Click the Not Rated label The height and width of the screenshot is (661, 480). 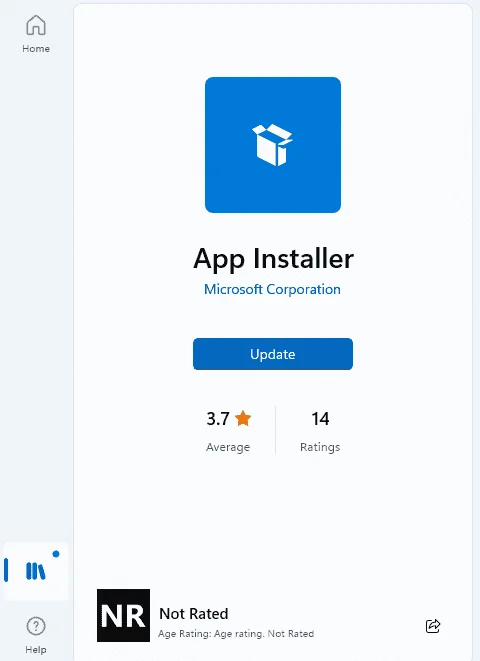(194, 614)
